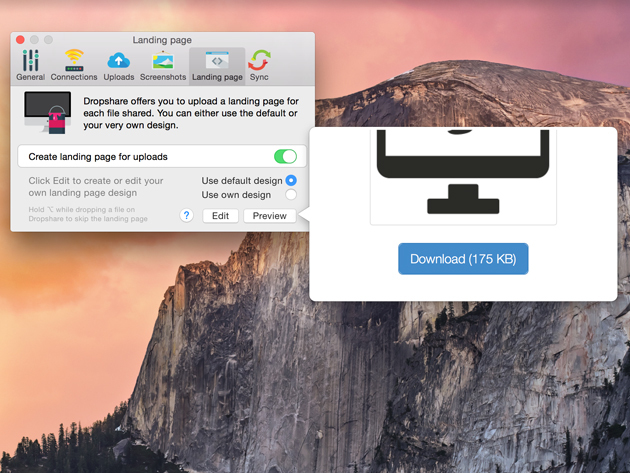Click the Dropshare computer icon in description
This screenshot has height=473, width=630.
tap(48, 113)
